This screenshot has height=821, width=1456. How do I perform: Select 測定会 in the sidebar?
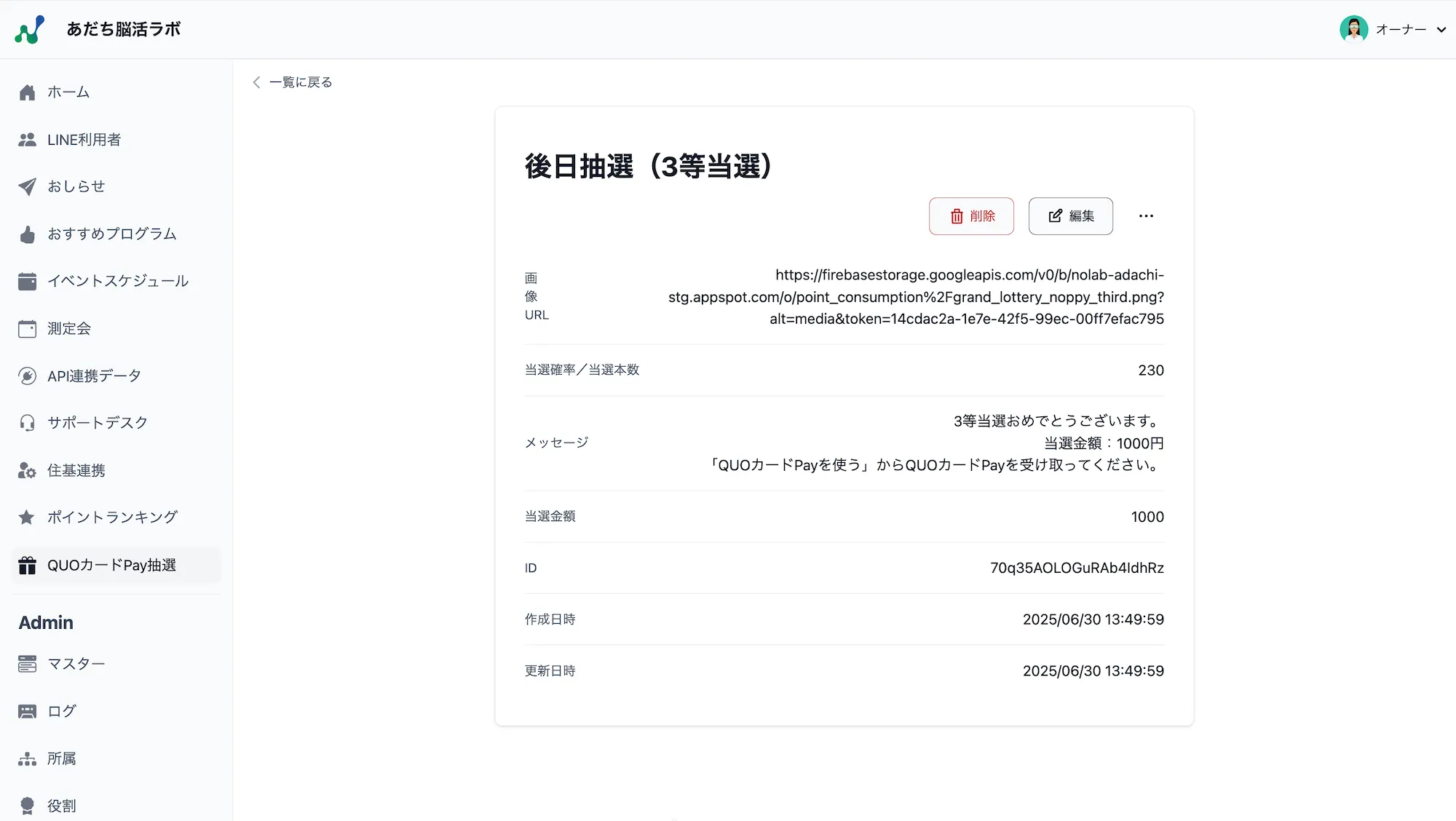tap(69, 328)
